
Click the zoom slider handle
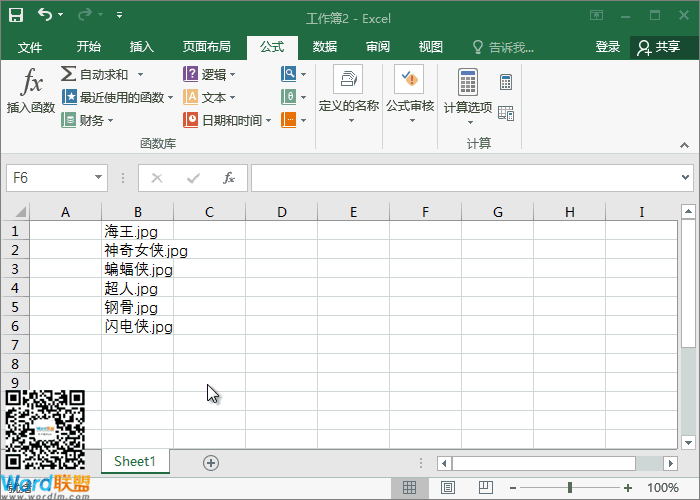tap(570, 488)
